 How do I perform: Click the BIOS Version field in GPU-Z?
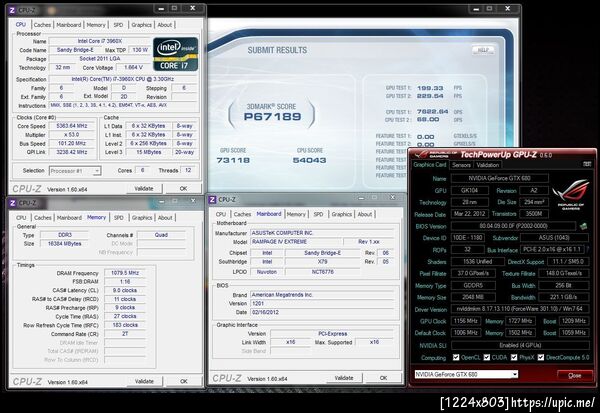click(x=513, y=226)
